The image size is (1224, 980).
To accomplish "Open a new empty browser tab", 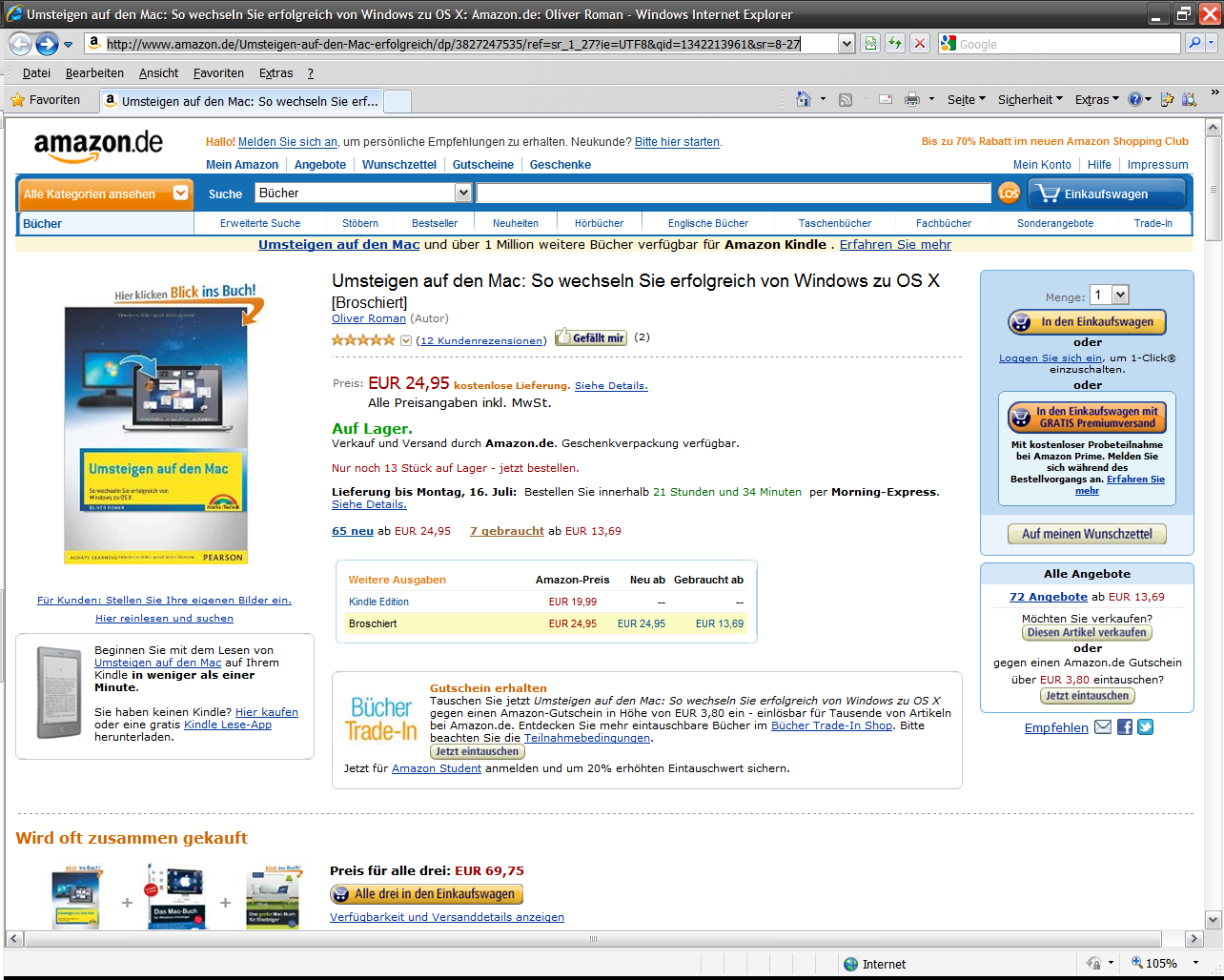I will [398, 101].
